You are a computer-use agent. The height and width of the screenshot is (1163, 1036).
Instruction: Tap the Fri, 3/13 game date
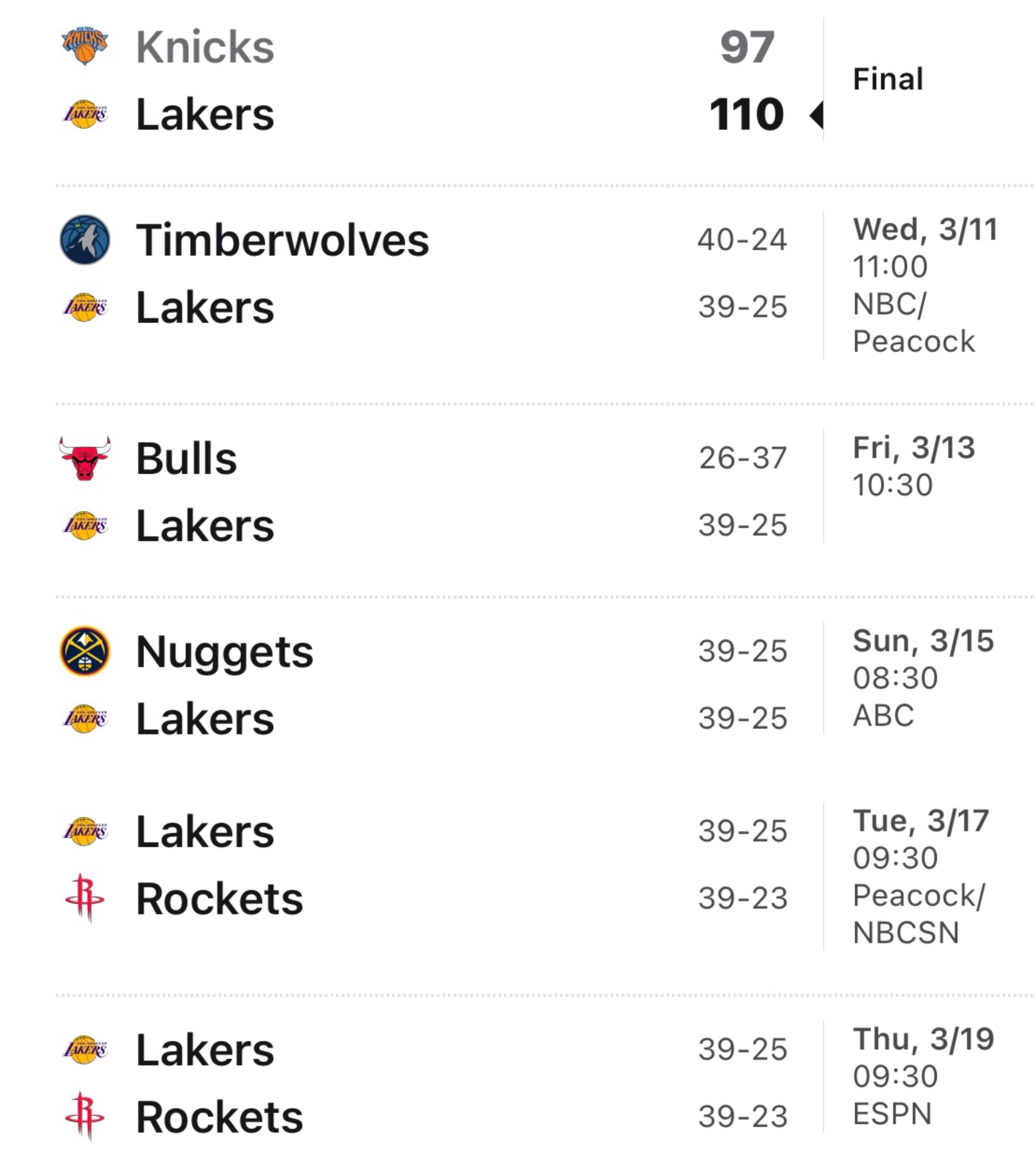pos(914,448)
